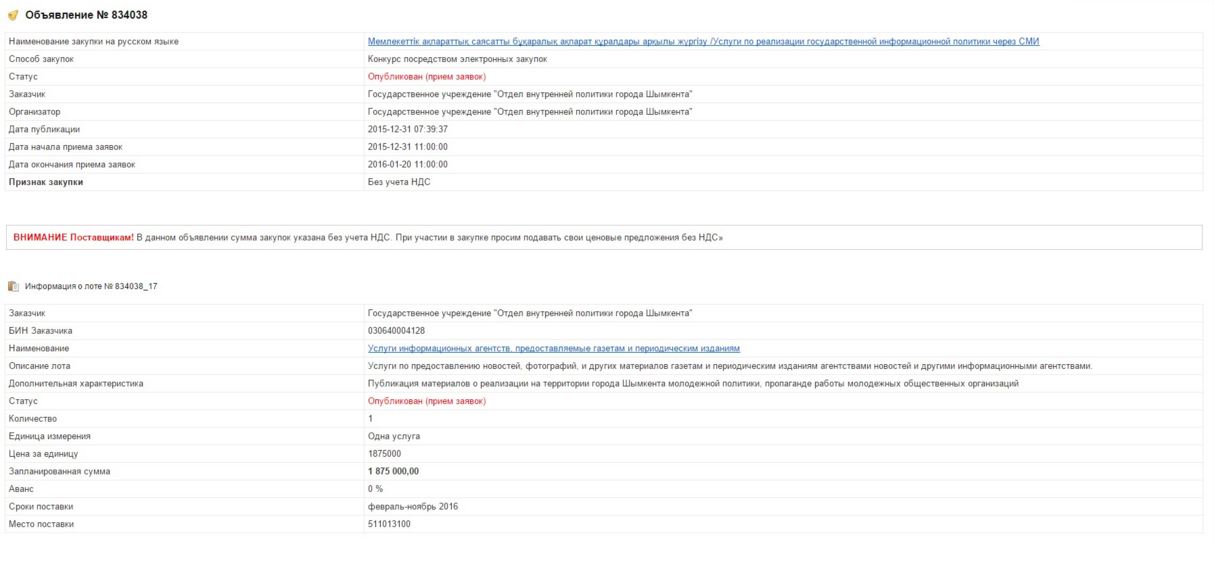Click the red "ВНИМАНИЕ Поставщикам!" notice text

tap(73, 237)
